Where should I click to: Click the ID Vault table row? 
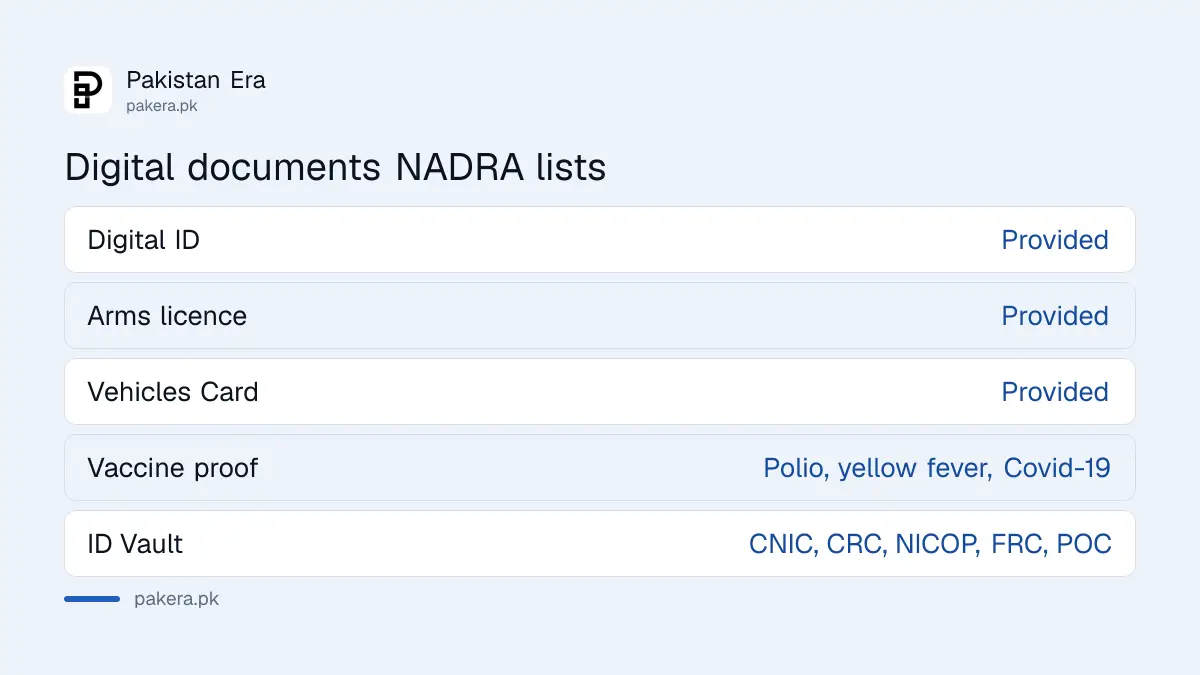[600, 544]
